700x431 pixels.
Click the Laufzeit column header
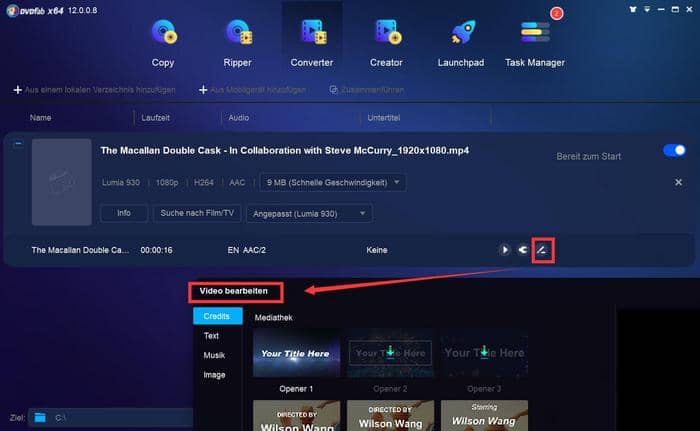tap(155, 118)
